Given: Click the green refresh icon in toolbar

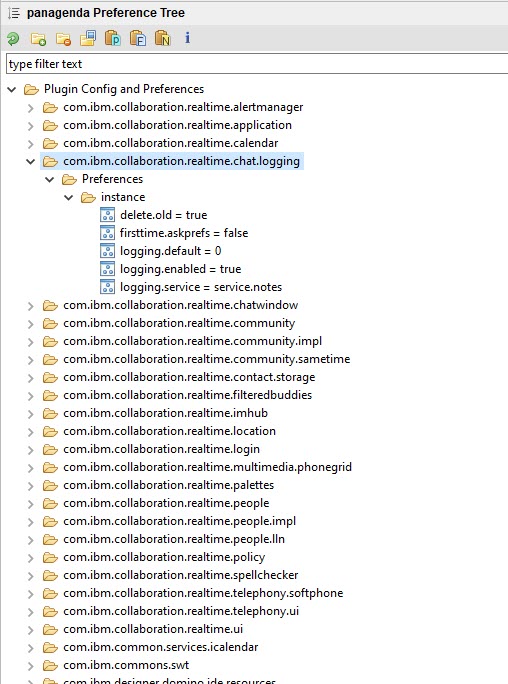Looking at the screenshot, I should 13,39.
